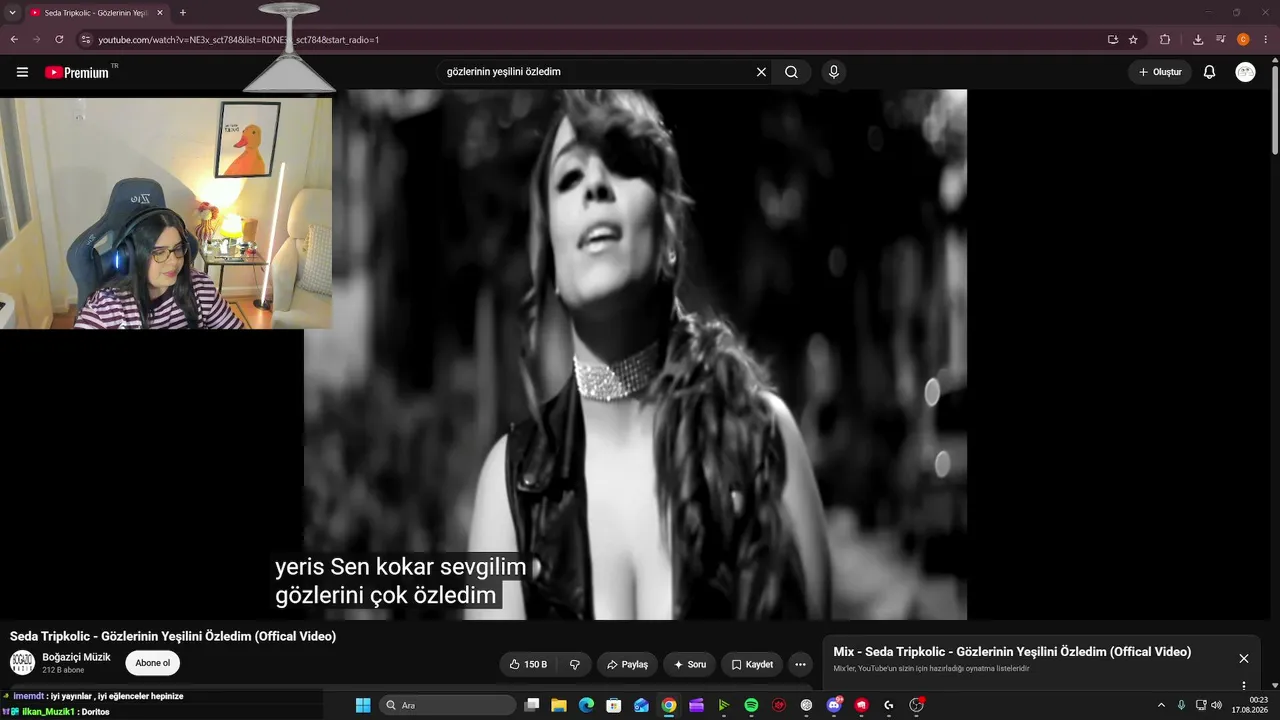
Task: Open the Soru ask button
Action: pyautogui.click(x=690, y=664)
